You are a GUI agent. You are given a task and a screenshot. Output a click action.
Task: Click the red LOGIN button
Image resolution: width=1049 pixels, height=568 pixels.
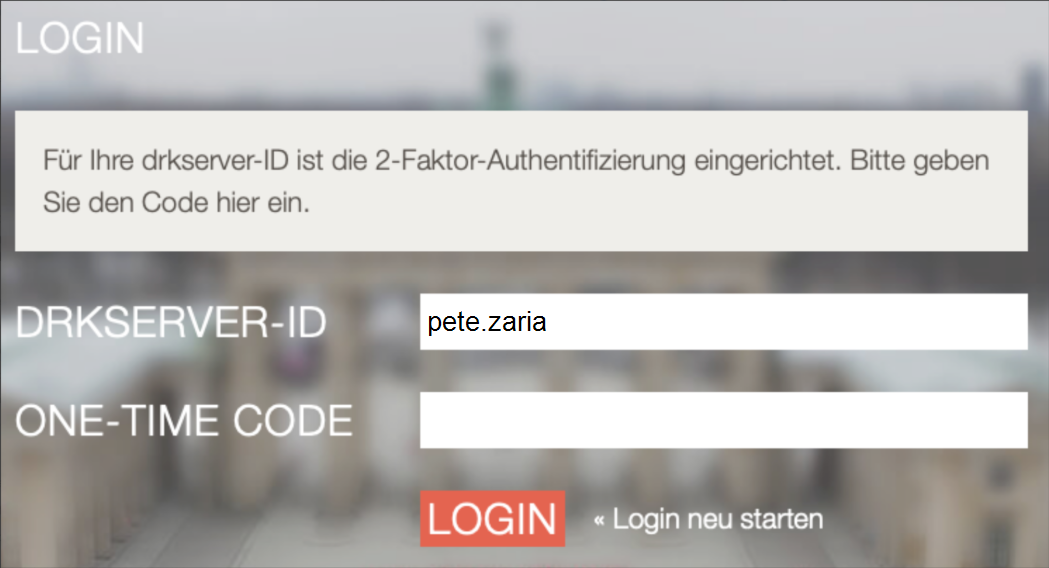492,518
